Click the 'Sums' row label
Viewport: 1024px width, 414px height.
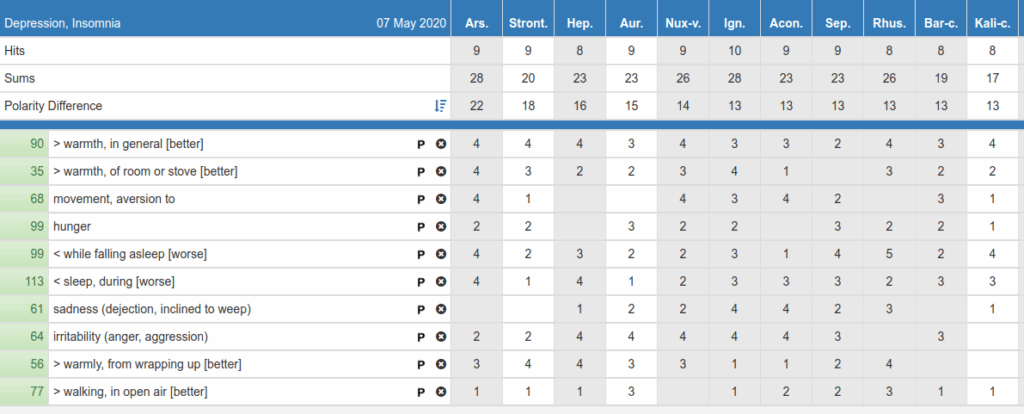pyautogui.click(x=19, y=77)
